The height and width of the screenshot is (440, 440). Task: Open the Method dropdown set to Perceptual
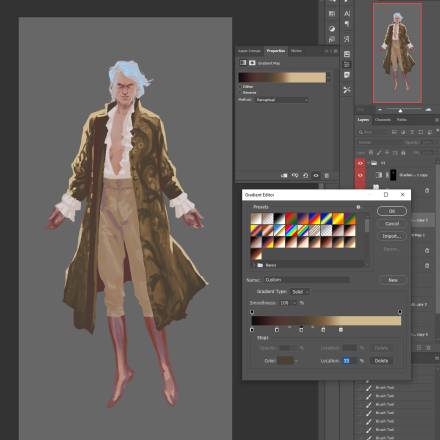(x=281, y=100)
